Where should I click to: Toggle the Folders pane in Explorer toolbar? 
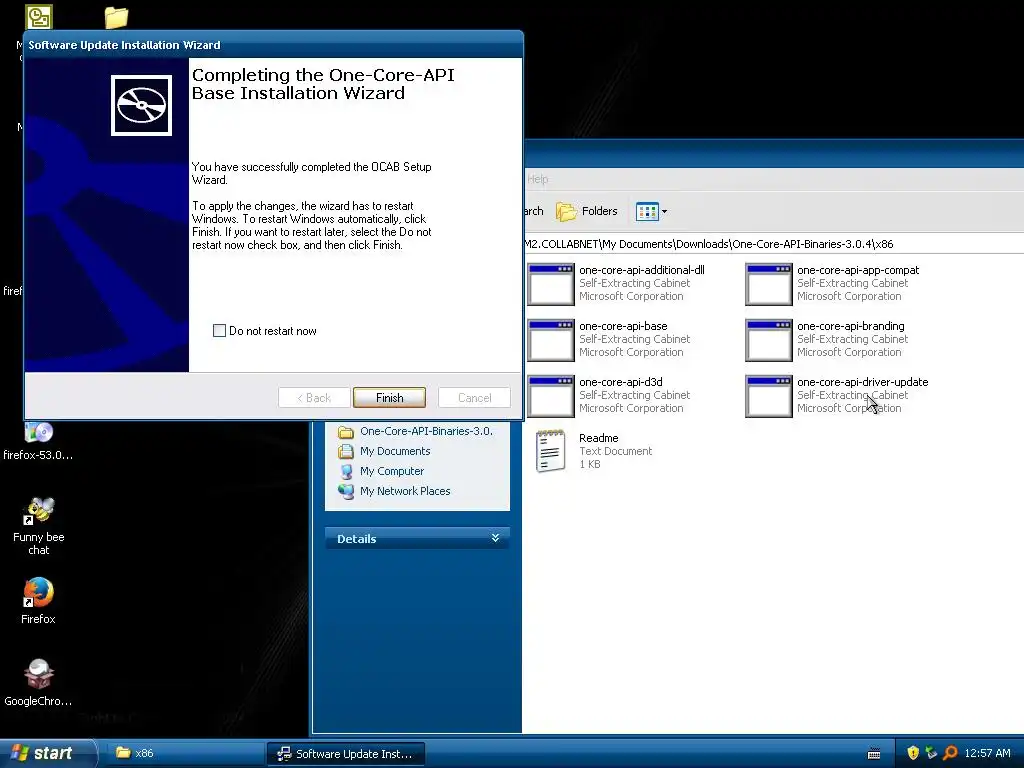586,211
